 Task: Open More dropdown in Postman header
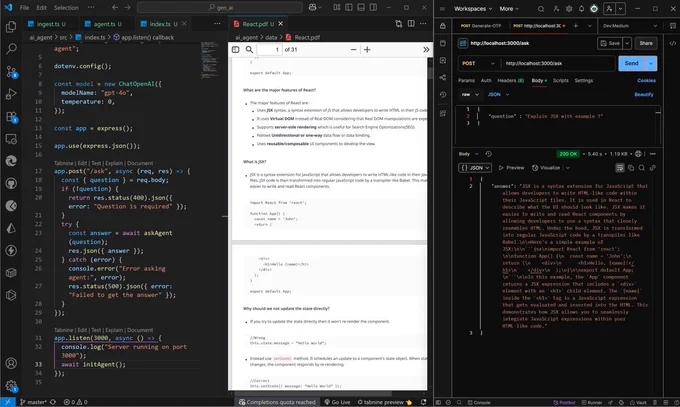509,8
